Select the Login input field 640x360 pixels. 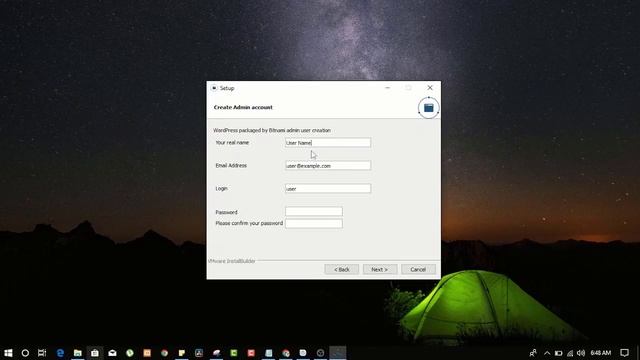coord(328,188)
